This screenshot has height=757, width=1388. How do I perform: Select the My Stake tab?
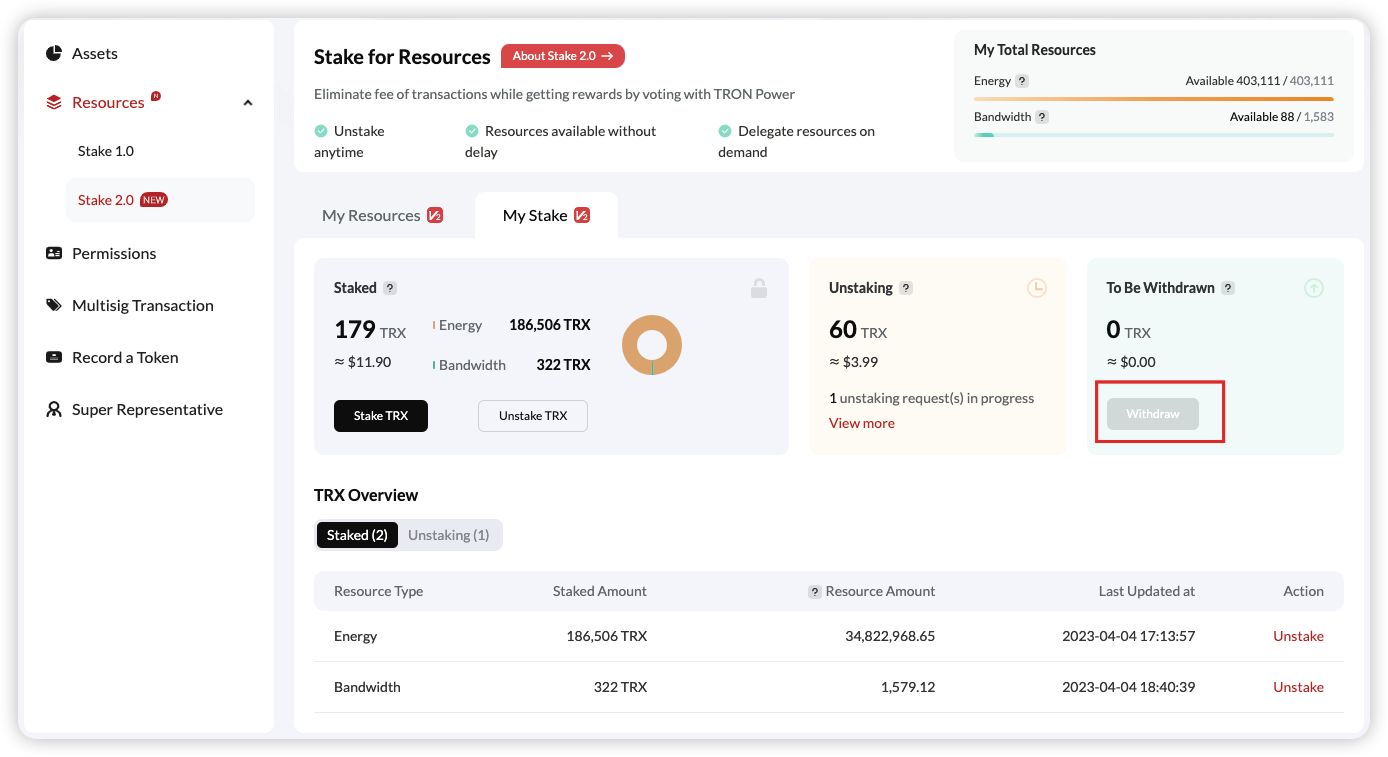pos(546,215)
